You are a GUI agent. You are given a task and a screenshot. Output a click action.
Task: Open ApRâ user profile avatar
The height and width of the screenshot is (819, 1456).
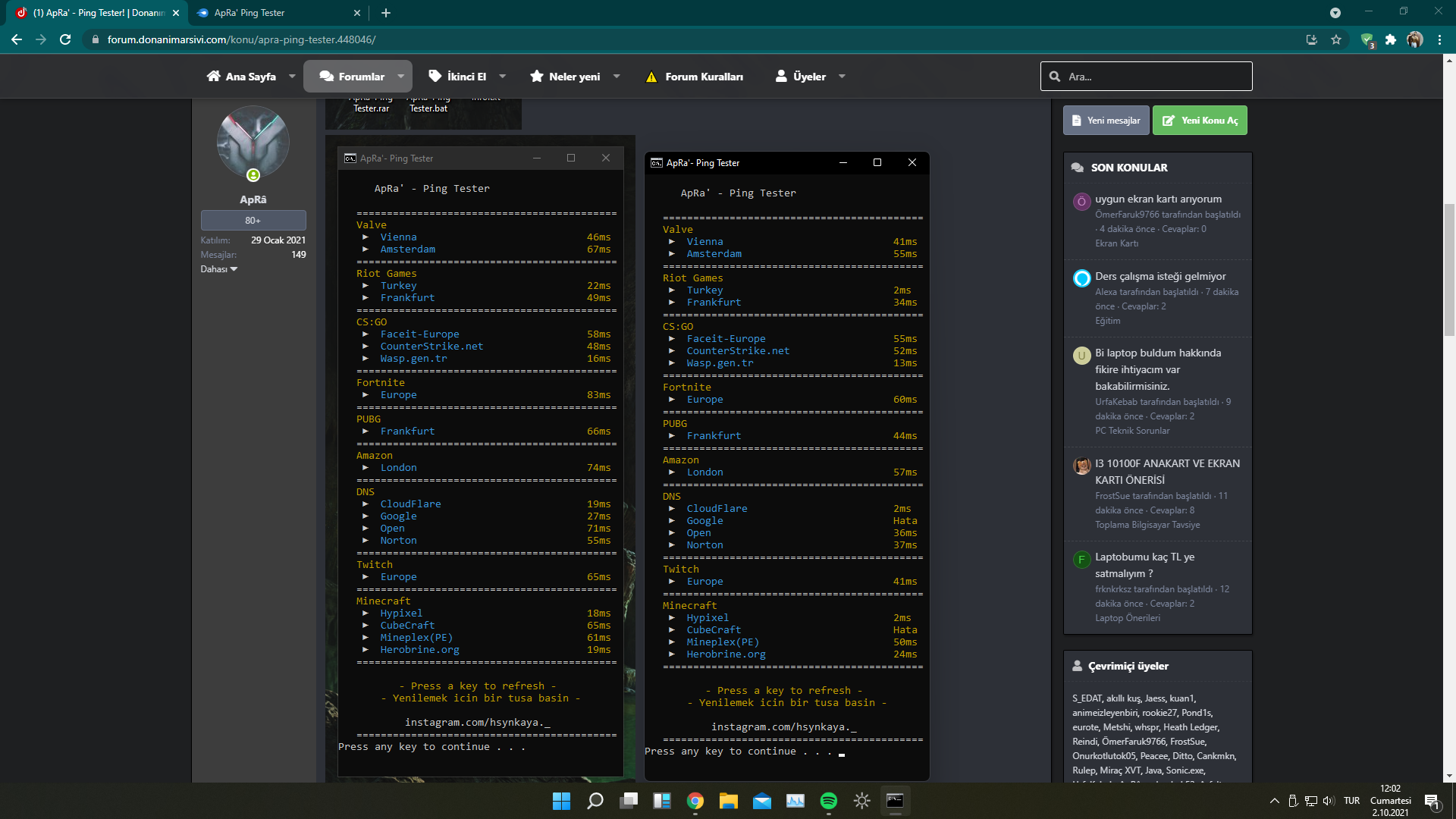[x=253, y=143]
